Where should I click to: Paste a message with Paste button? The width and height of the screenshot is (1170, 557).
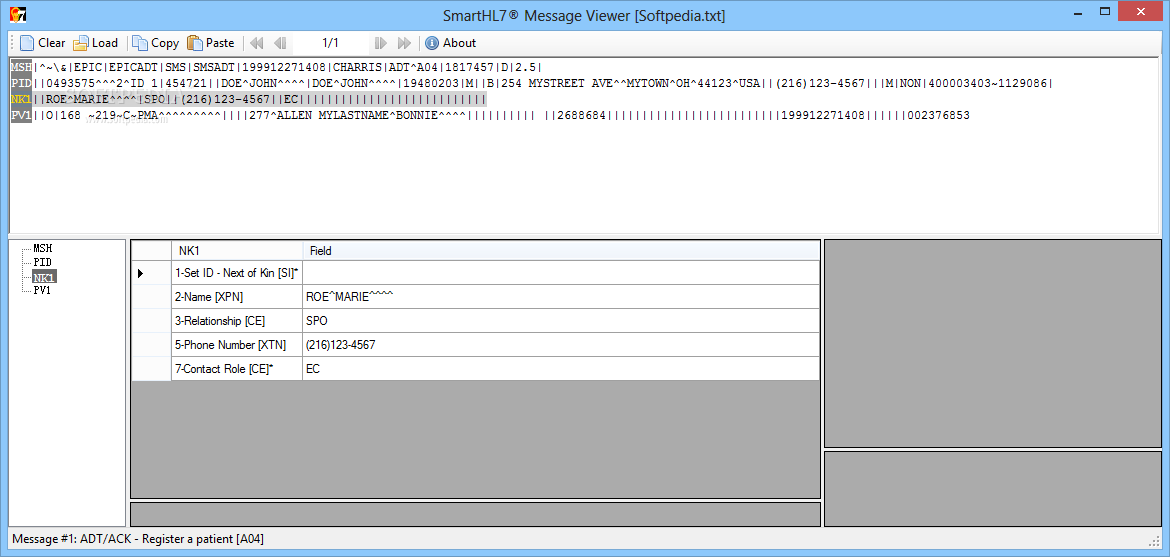[x=211, y=43]
